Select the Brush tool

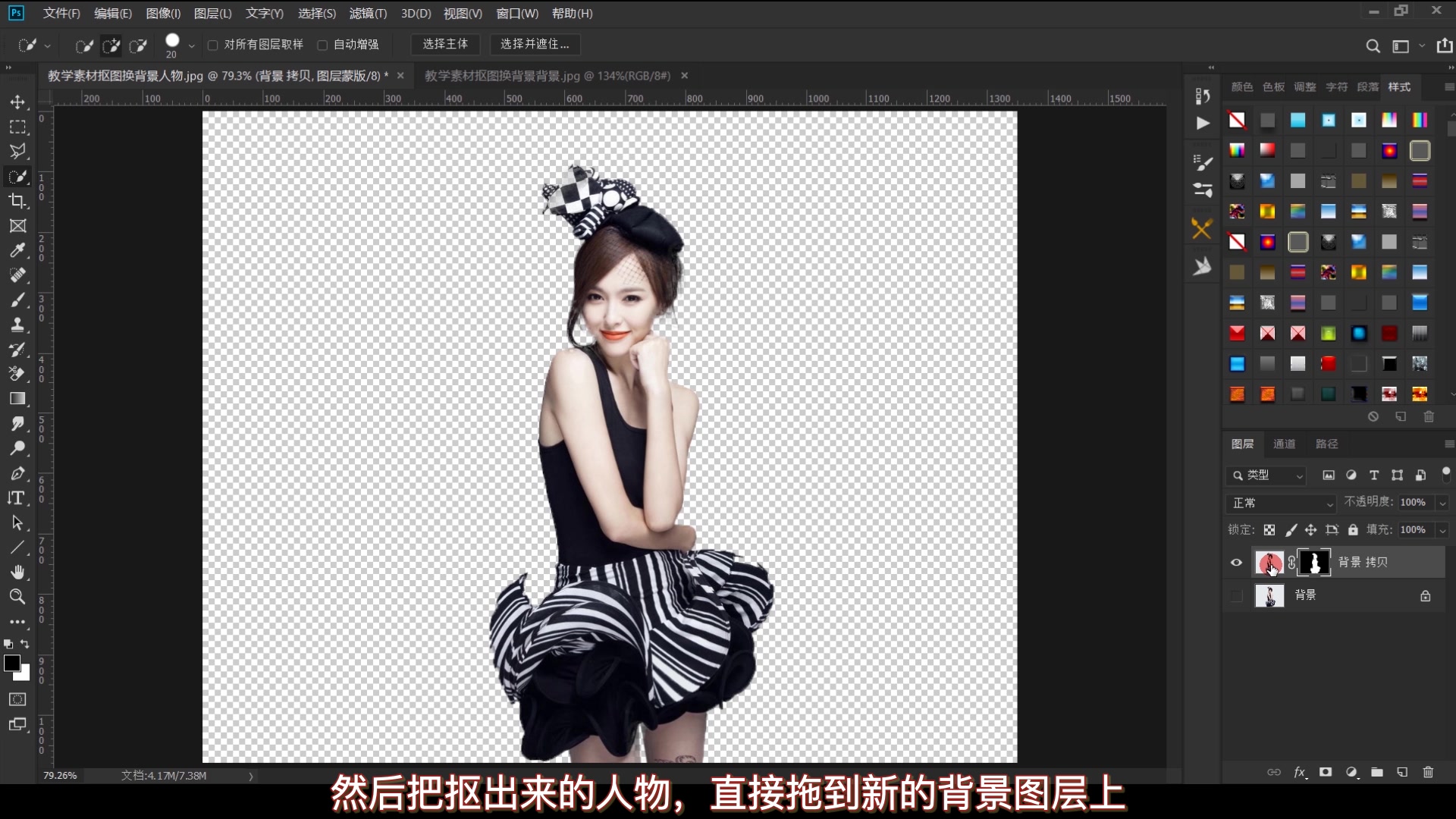17,300
